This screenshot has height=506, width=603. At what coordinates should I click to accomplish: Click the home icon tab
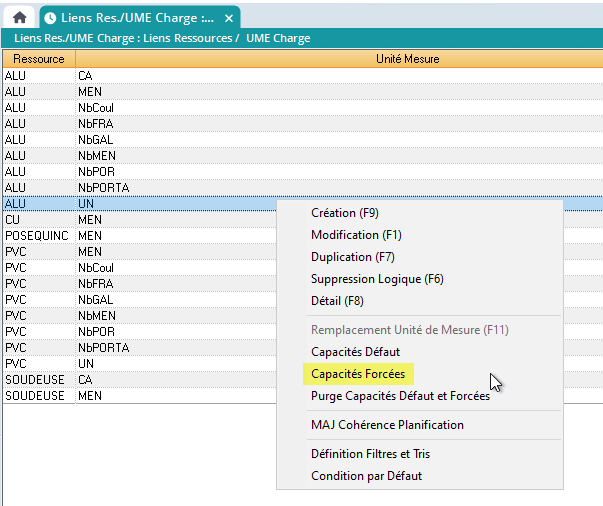tap(19, 17)
